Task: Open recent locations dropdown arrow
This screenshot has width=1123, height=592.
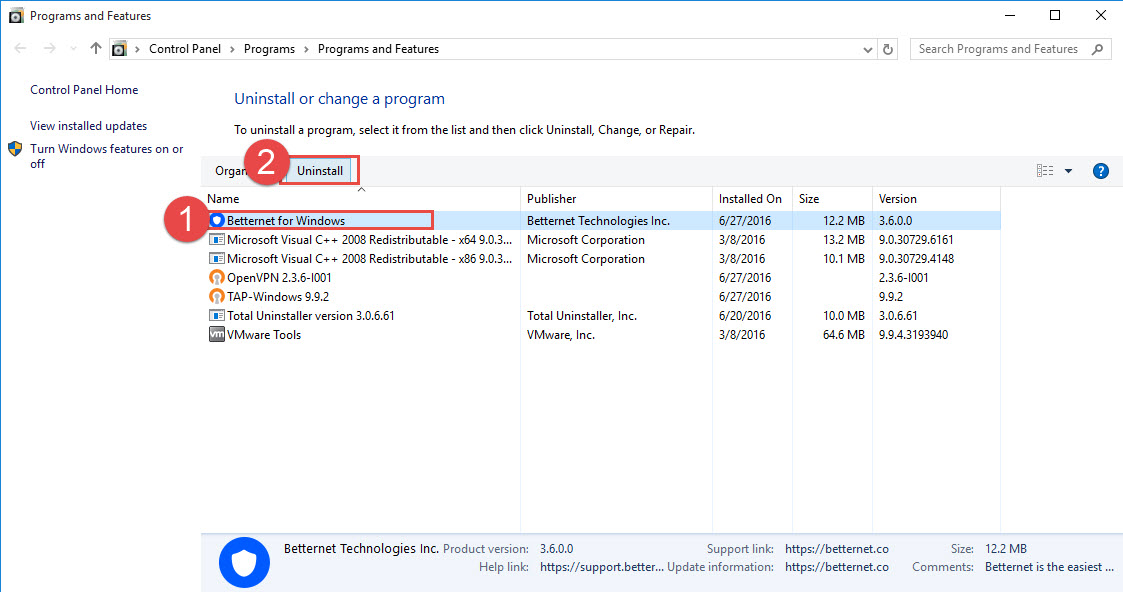Action: point(73,49)
